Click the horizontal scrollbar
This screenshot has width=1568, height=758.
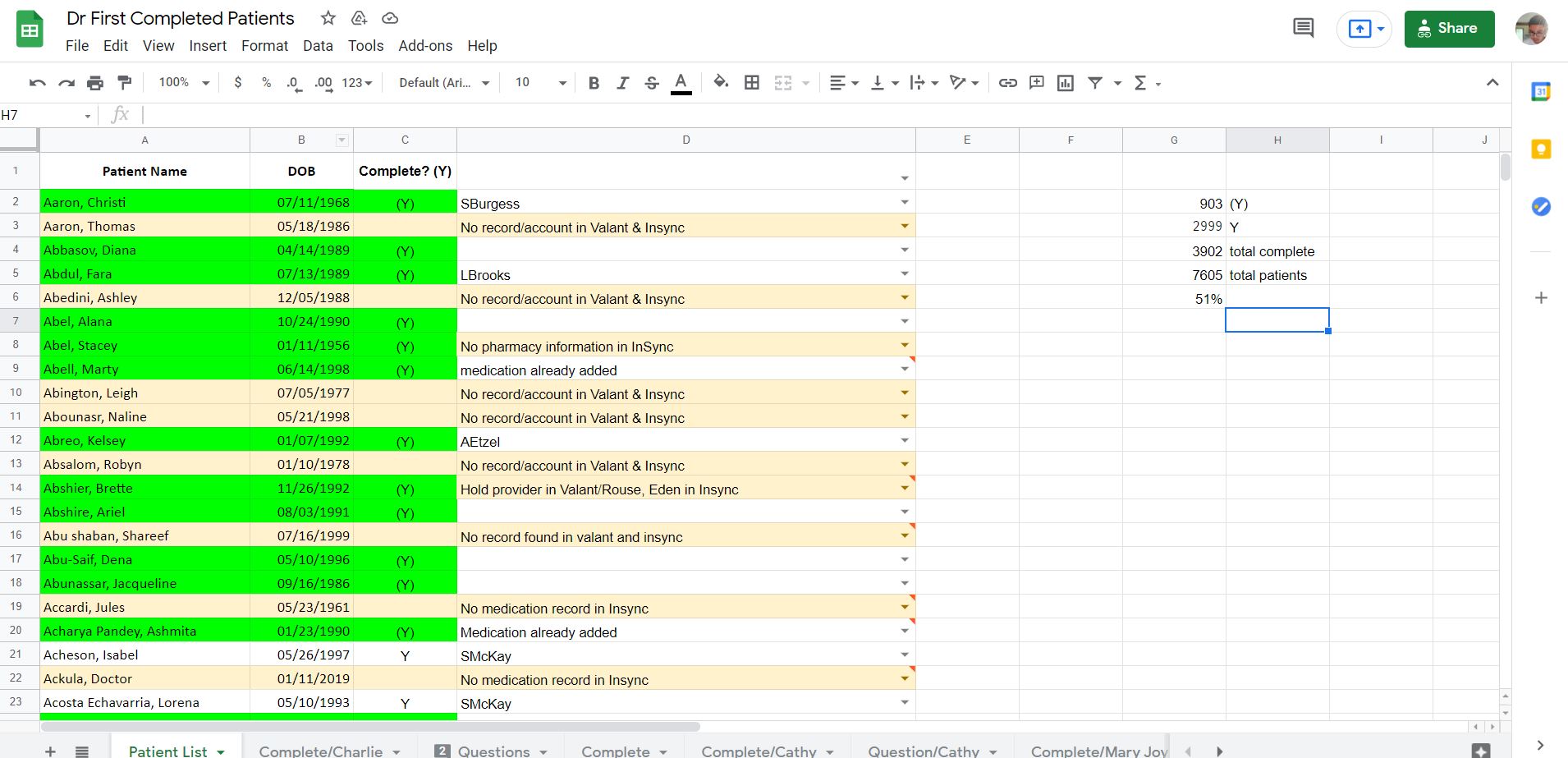[370, 727]
